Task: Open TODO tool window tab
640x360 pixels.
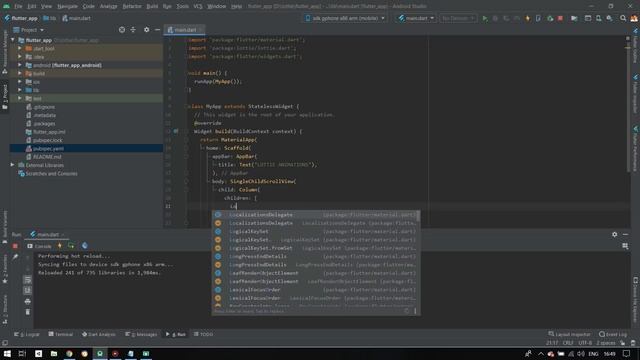Action: tap(203, 334)
